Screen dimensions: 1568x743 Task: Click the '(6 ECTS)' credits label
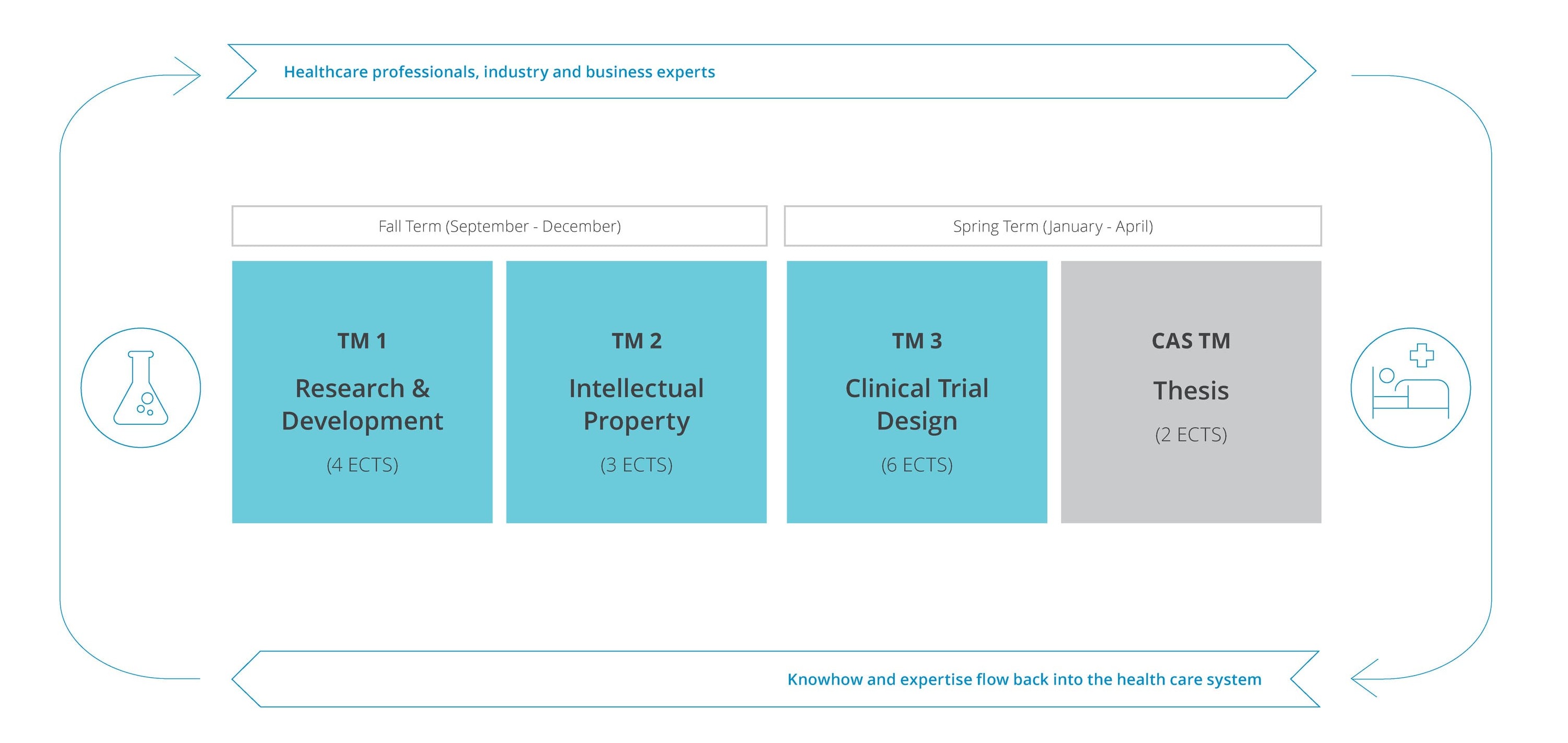[917, 465]
